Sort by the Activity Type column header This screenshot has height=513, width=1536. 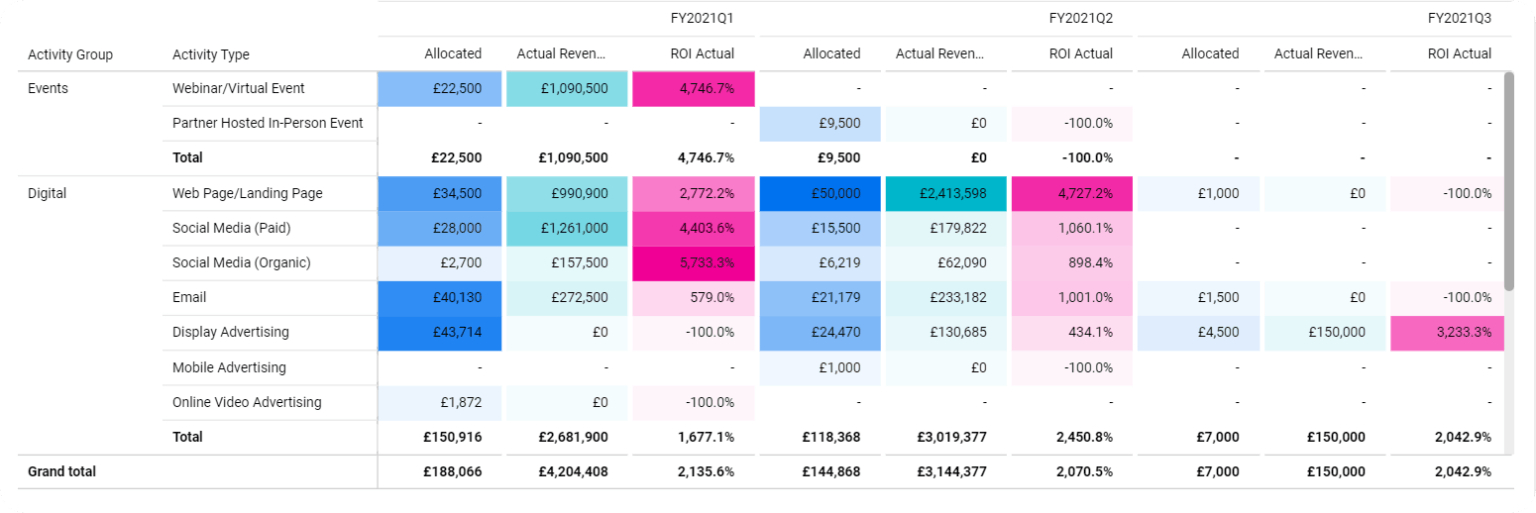(210, 54)
